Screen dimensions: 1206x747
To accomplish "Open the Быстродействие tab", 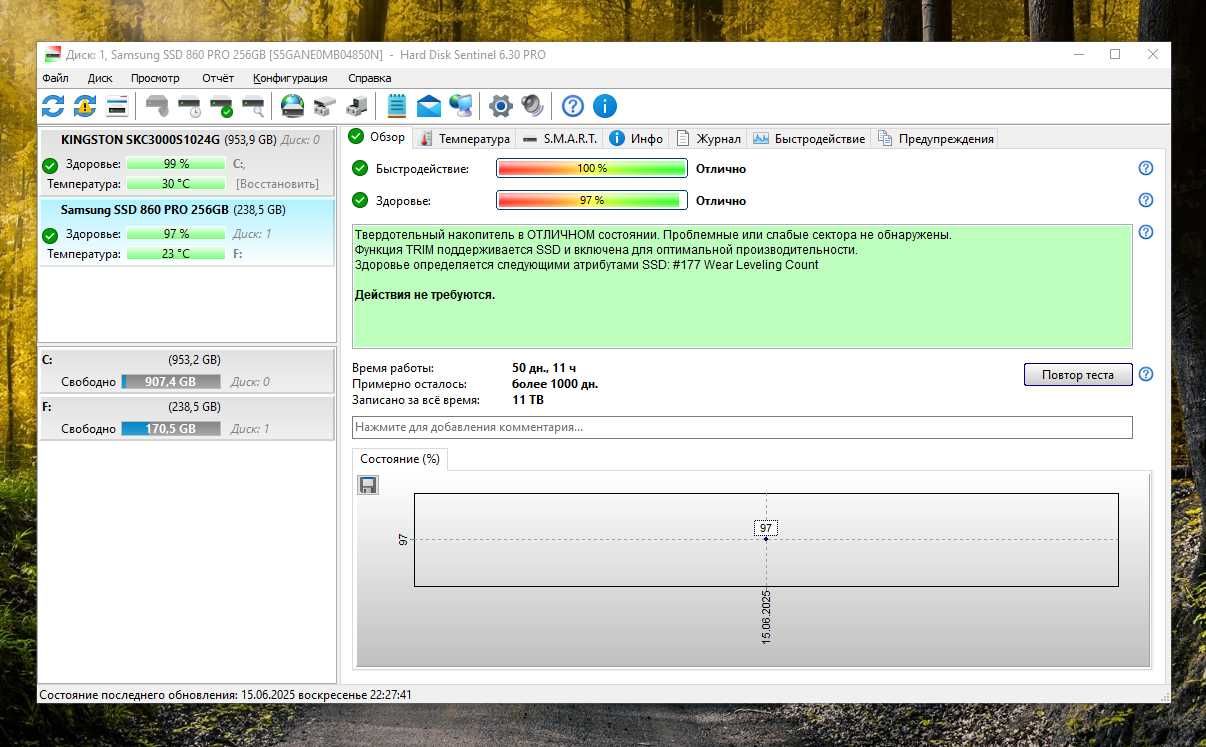I will pos(809,139).
